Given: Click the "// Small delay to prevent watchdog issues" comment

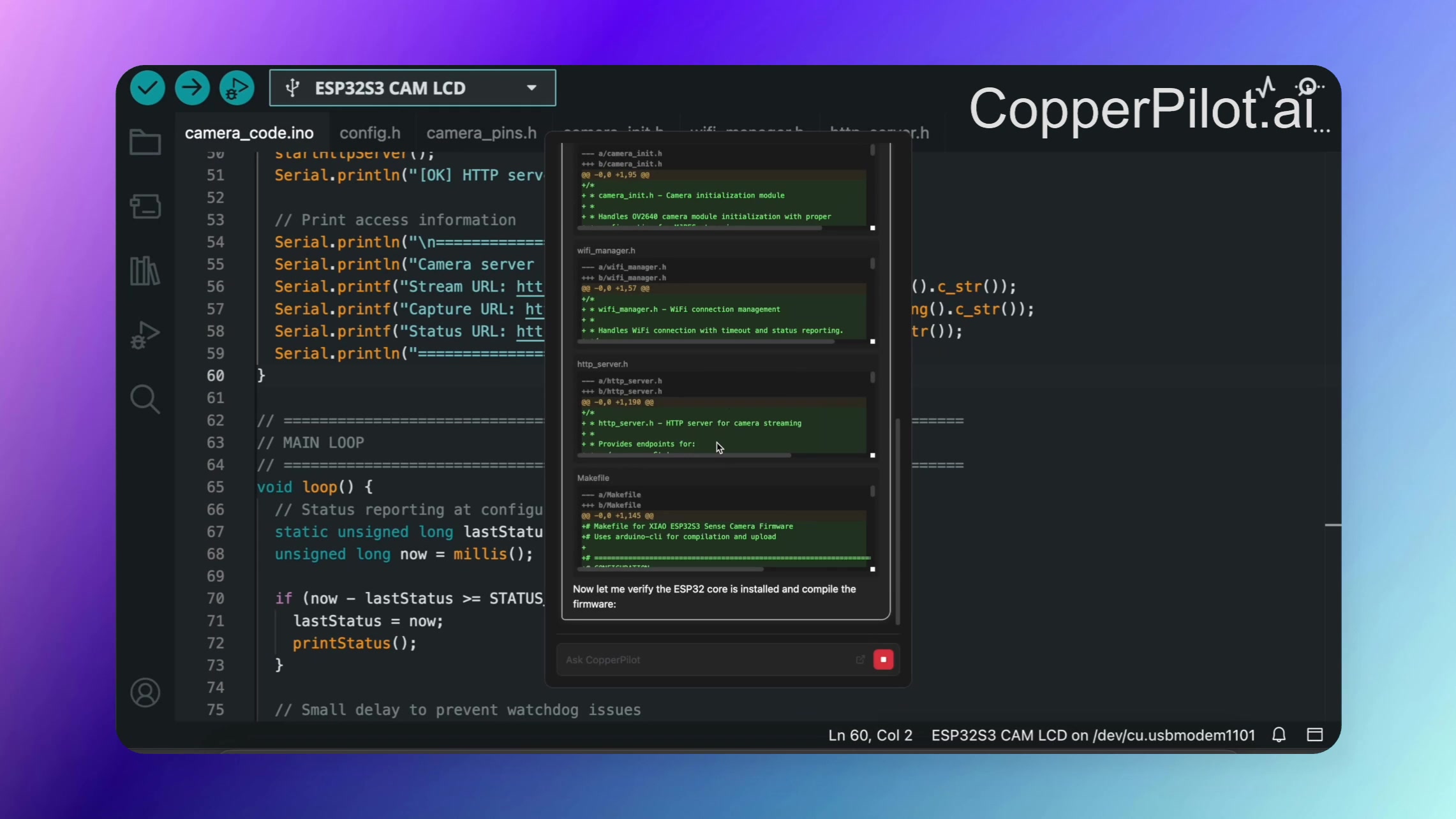Looking at the screenshot, I should coord(457,710).
